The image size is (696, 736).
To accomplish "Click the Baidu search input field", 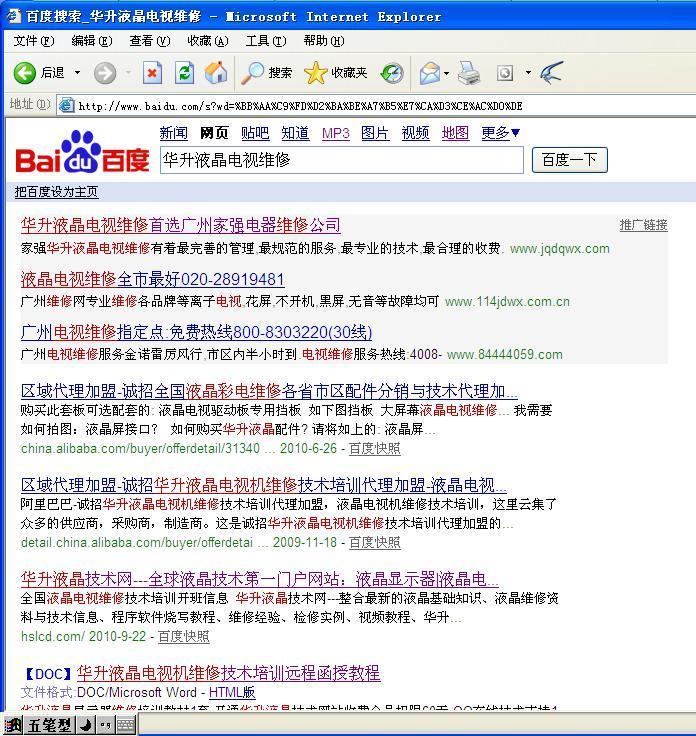I will coord(341,160).
